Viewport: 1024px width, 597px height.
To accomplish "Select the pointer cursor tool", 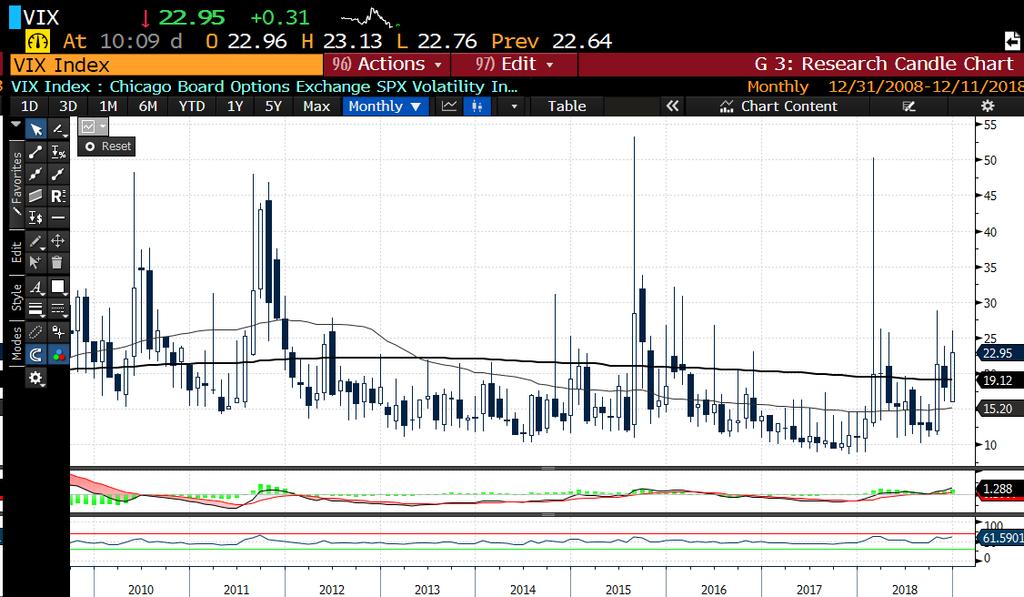I will tap(36, 129).
